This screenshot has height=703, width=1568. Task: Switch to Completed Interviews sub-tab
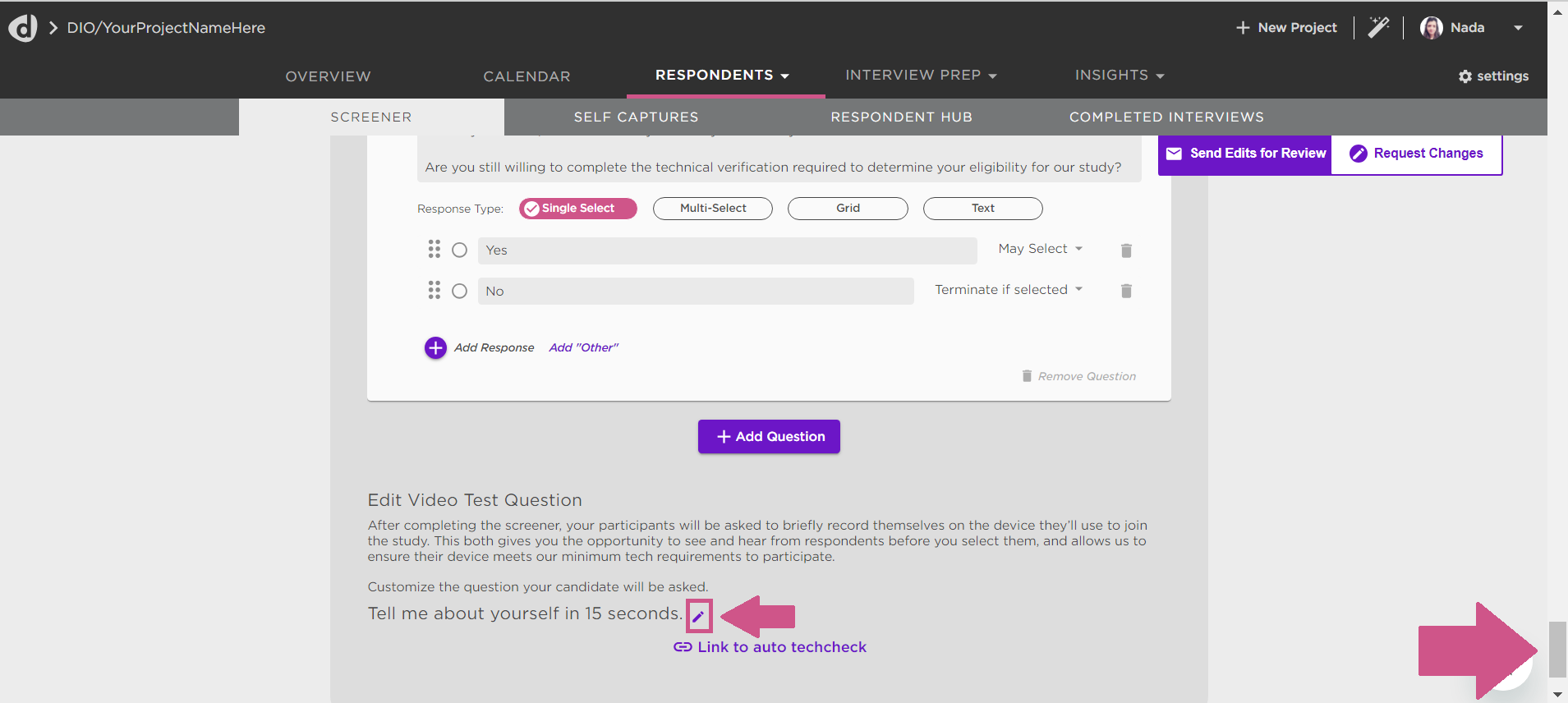point(1166,117)
